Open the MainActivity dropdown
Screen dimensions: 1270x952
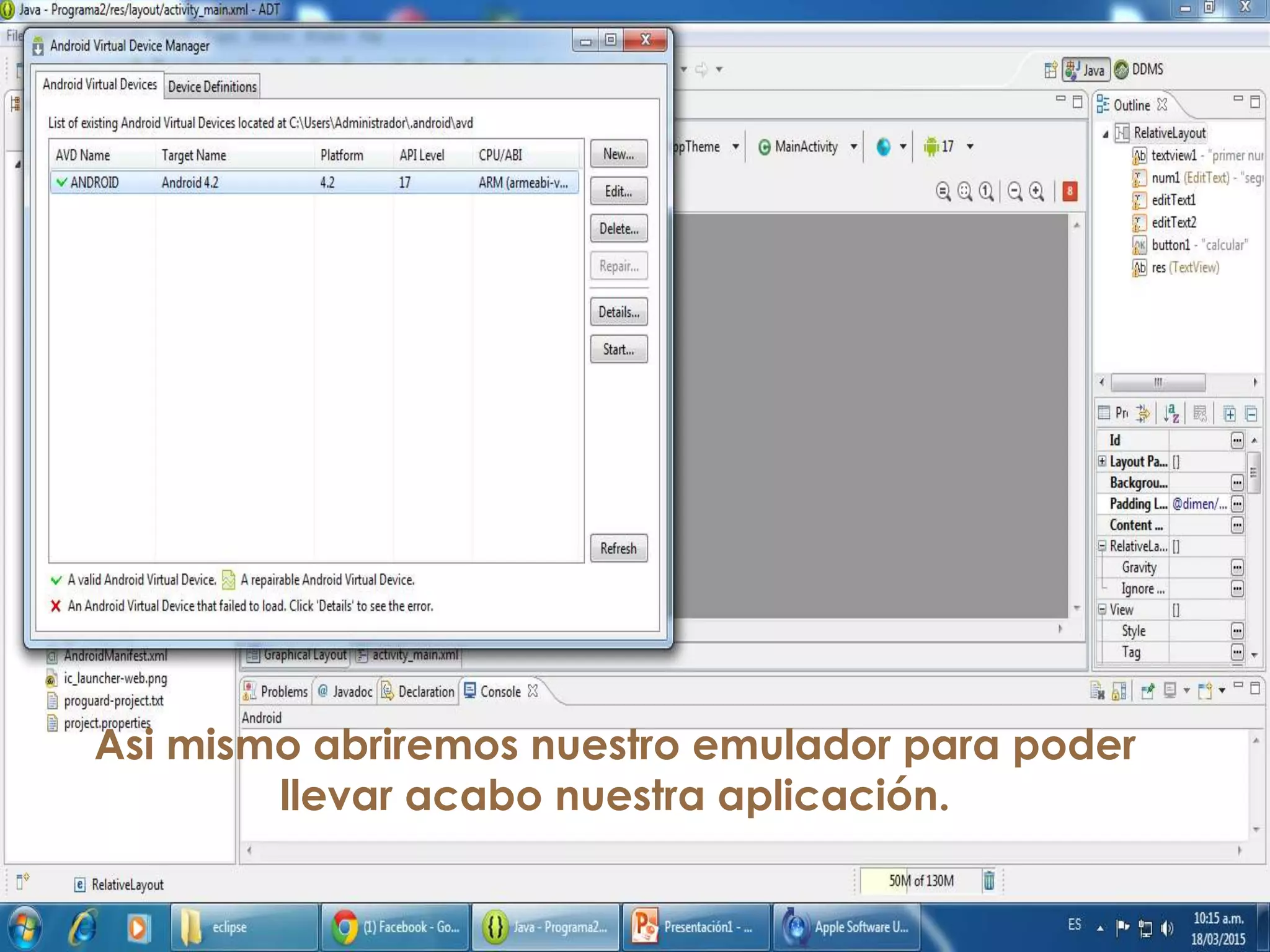click(x=853, y=147)
